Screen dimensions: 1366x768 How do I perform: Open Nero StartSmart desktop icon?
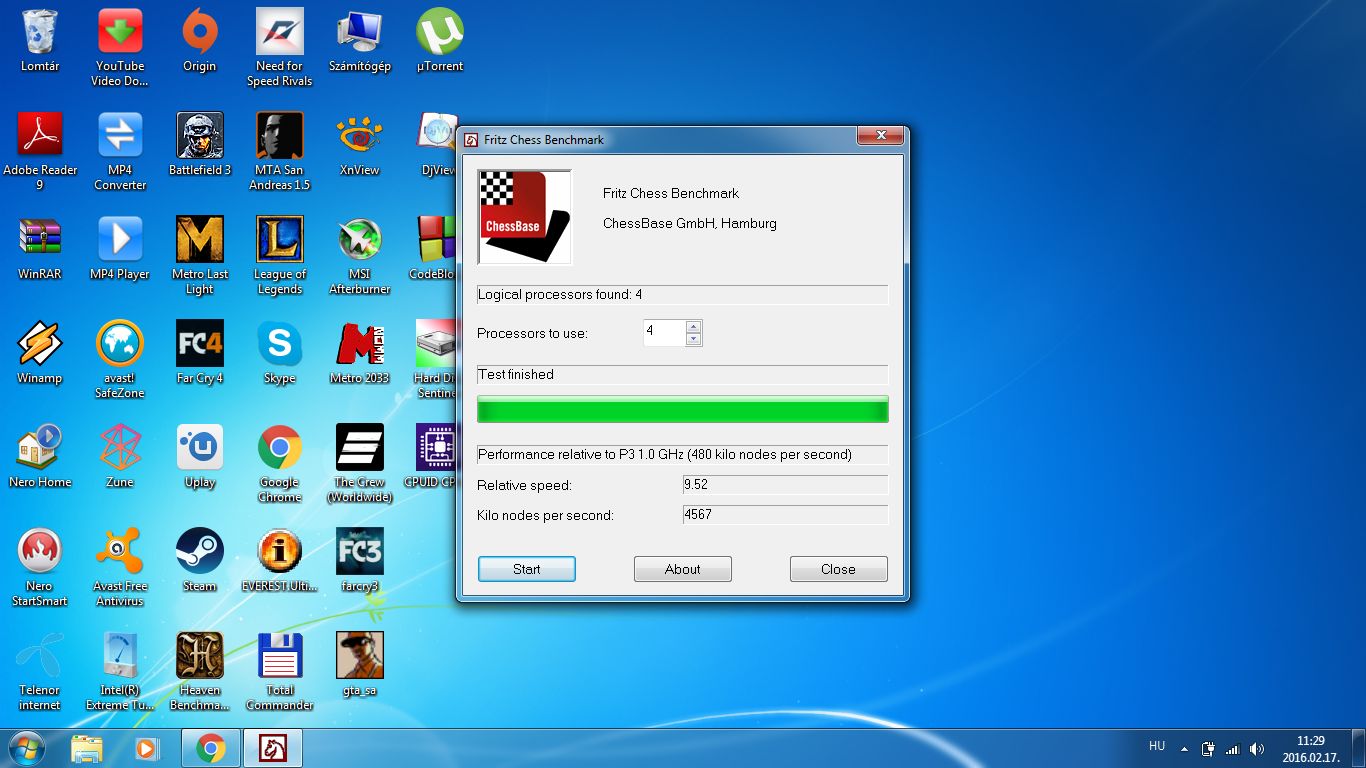40,567
